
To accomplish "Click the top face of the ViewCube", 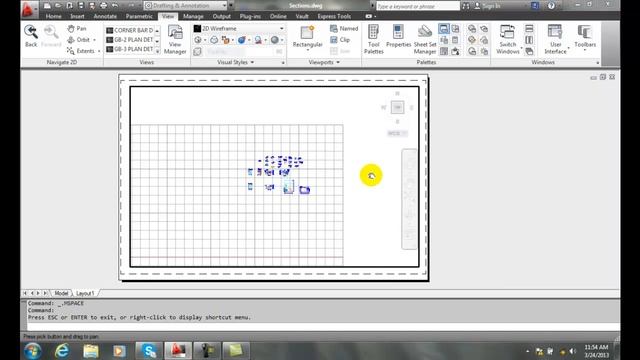I will [397, 107].
